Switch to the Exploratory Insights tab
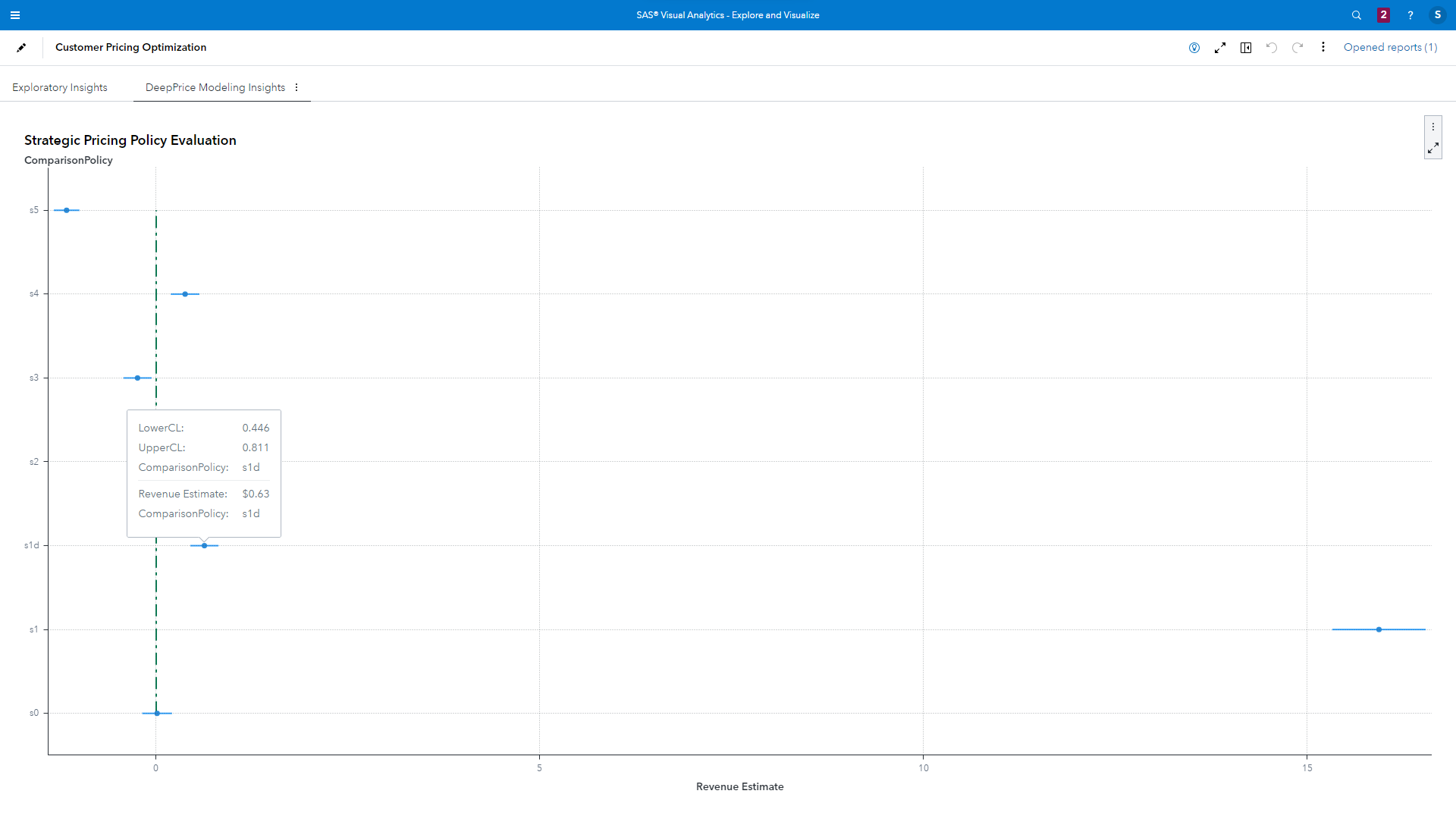 click(x=59, y=87)
